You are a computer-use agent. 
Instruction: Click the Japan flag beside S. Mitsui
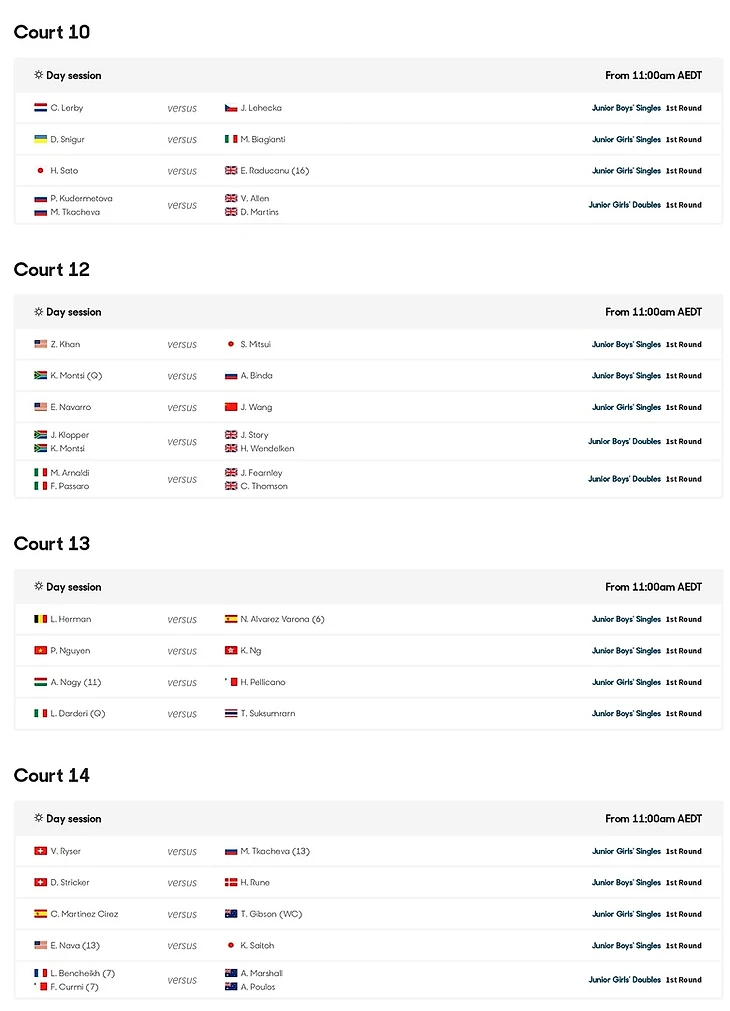[231, 344]
